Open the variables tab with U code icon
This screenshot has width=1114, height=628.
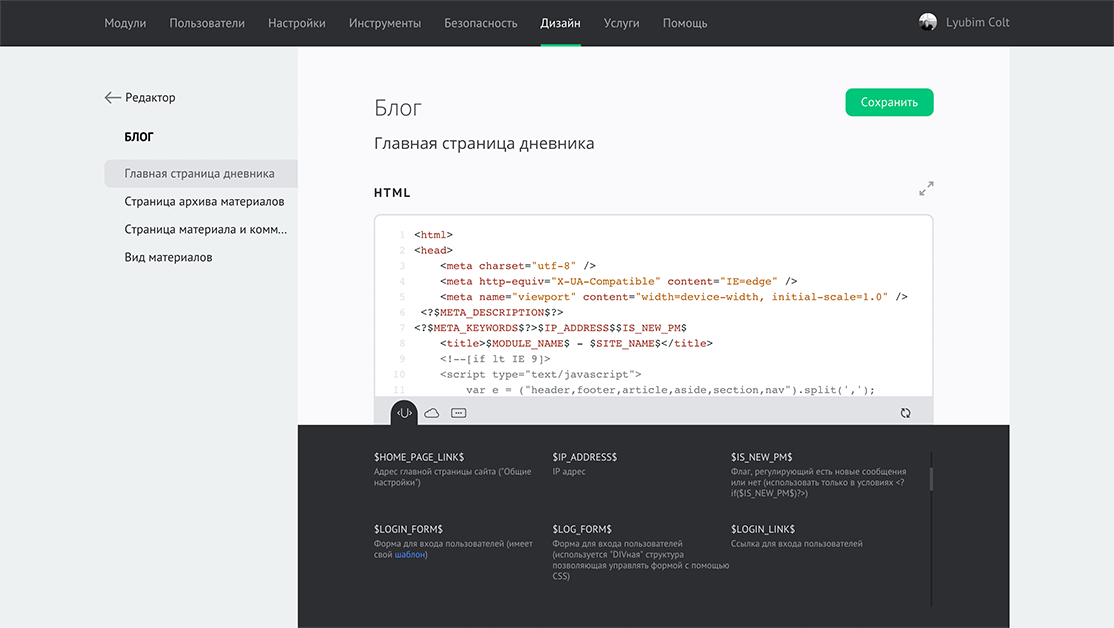click(x=404, y=412)
